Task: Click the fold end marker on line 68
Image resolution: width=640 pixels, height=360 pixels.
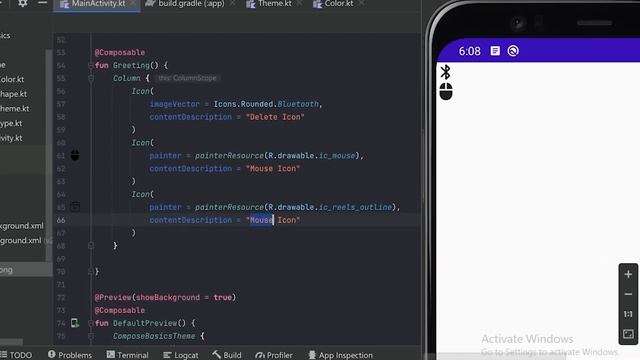Action: tap(91, 246)
